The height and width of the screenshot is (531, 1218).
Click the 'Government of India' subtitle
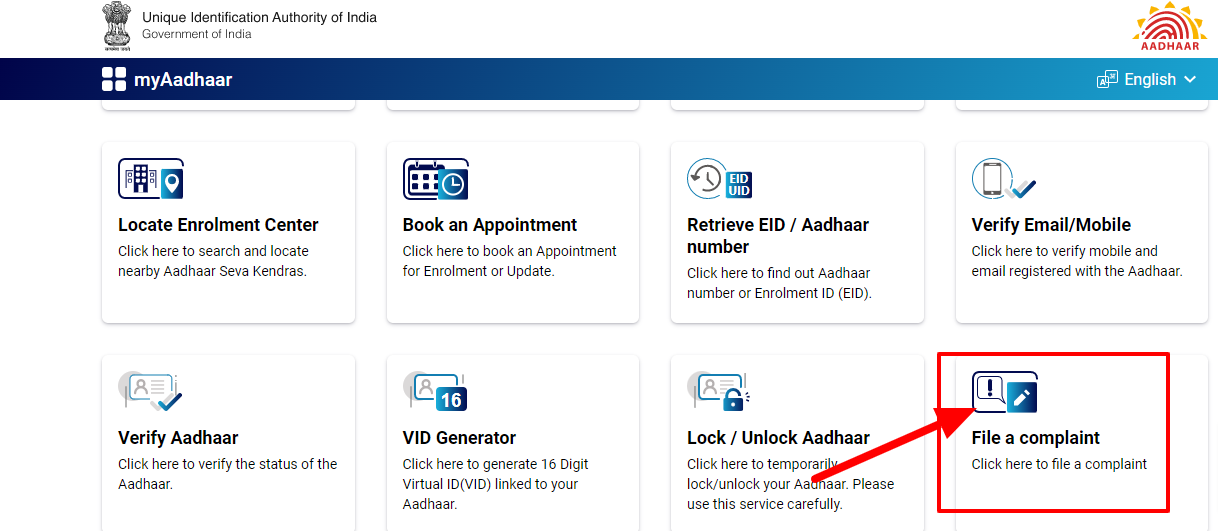point(197,35)
